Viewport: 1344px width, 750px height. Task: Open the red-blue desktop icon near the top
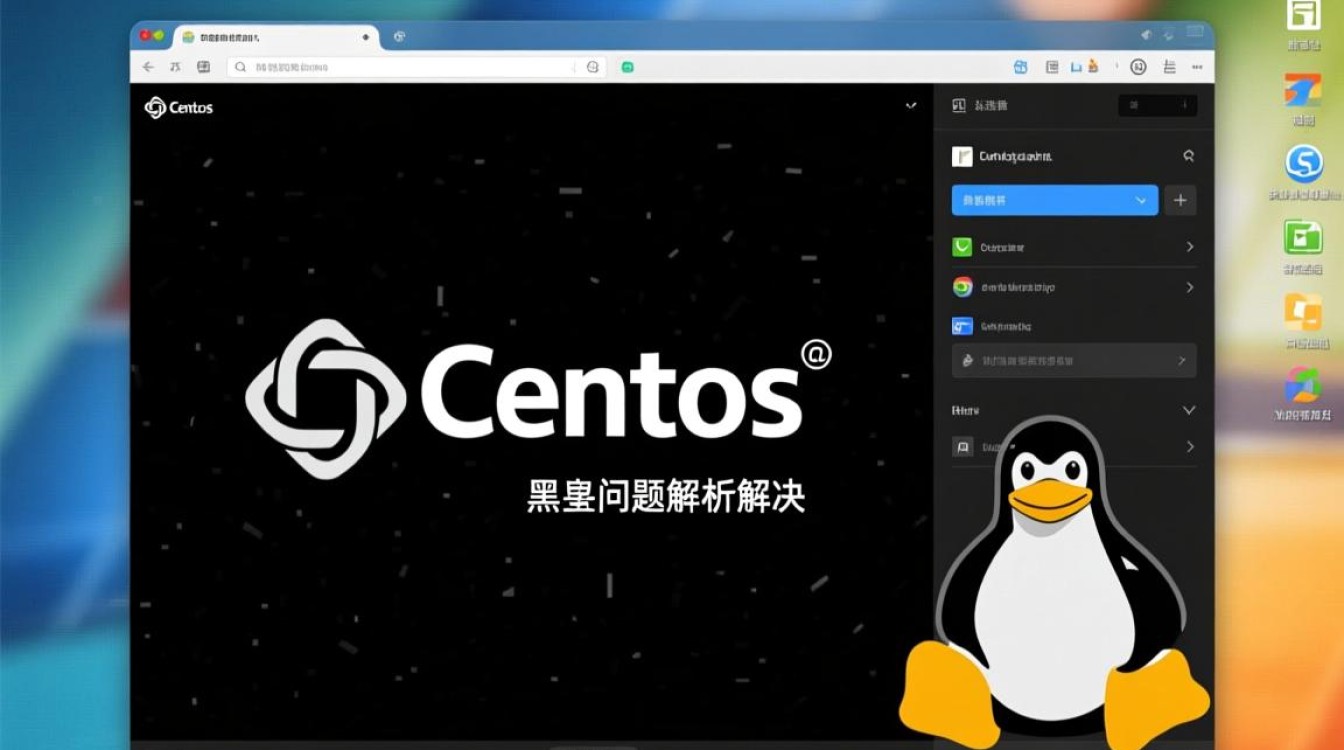tap(1304, 90)
